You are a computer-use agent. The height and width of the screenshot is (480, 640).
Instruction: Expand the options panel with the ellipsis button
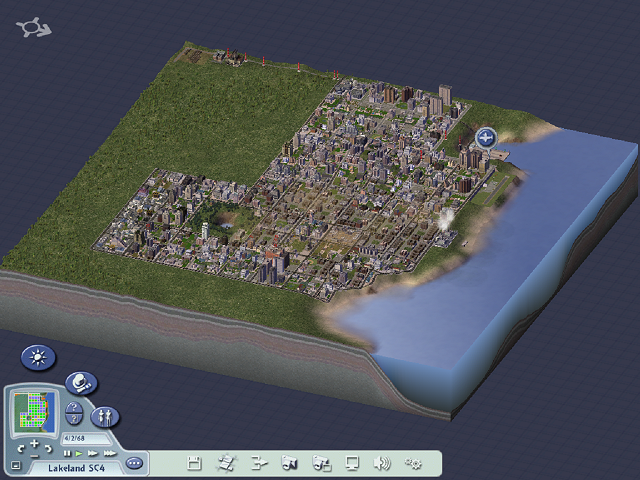pyautogui.click(x=135, y=463)
